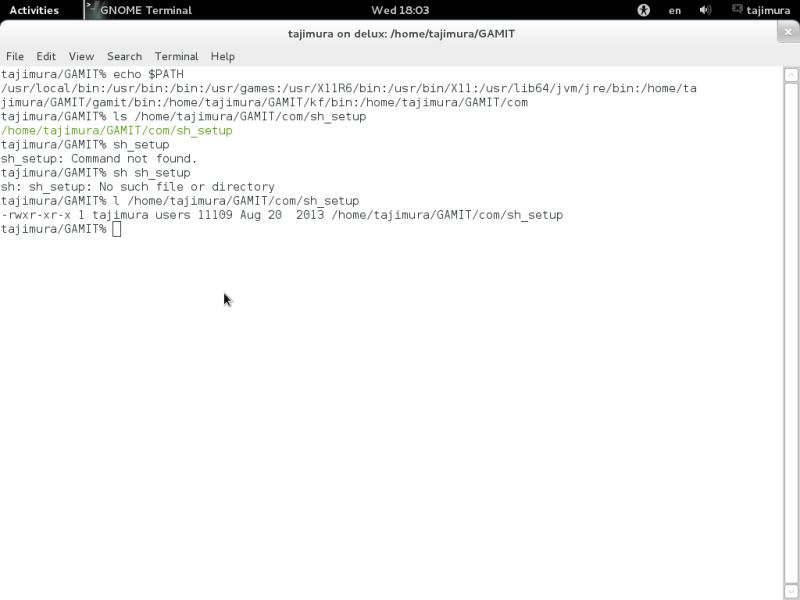Open the Help menu

222,56
